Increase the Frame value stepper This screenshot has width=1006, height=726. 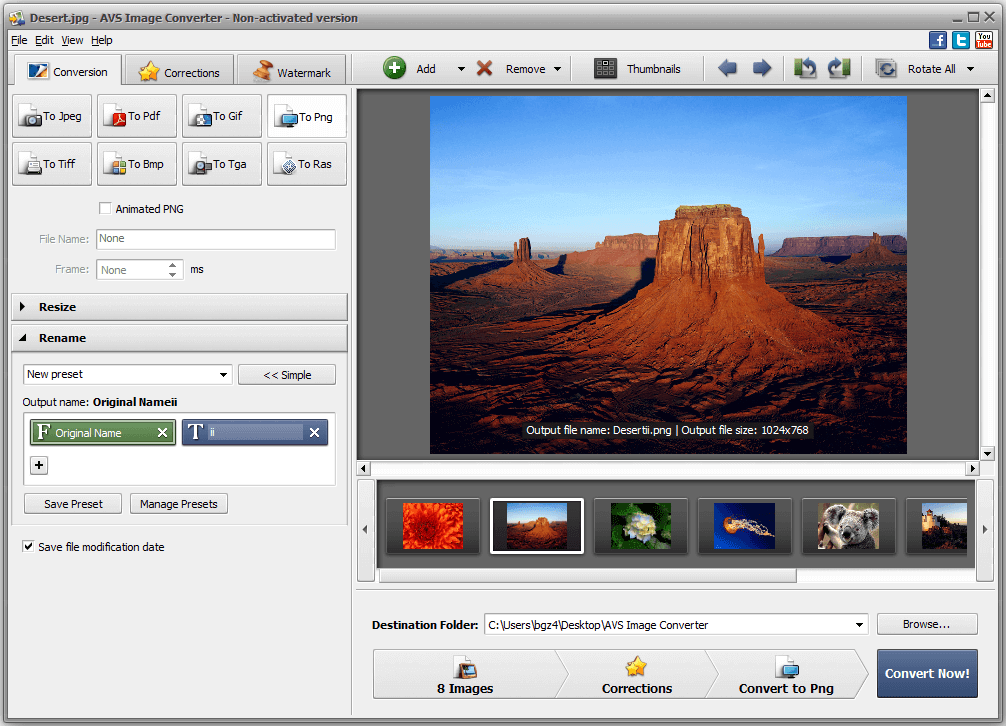pyautogui.click(x=173, y=265)
